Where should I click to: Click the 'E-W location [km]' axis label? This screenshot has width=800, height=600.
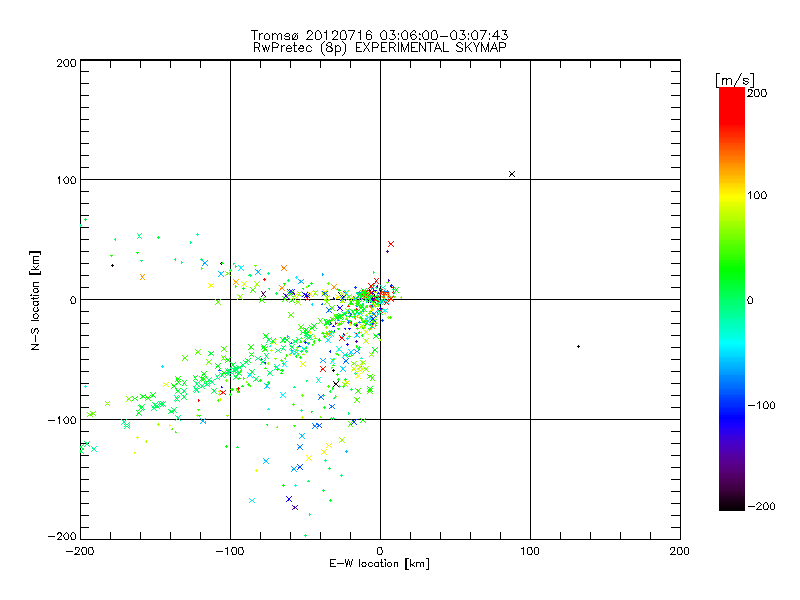(x=379, y=564)
